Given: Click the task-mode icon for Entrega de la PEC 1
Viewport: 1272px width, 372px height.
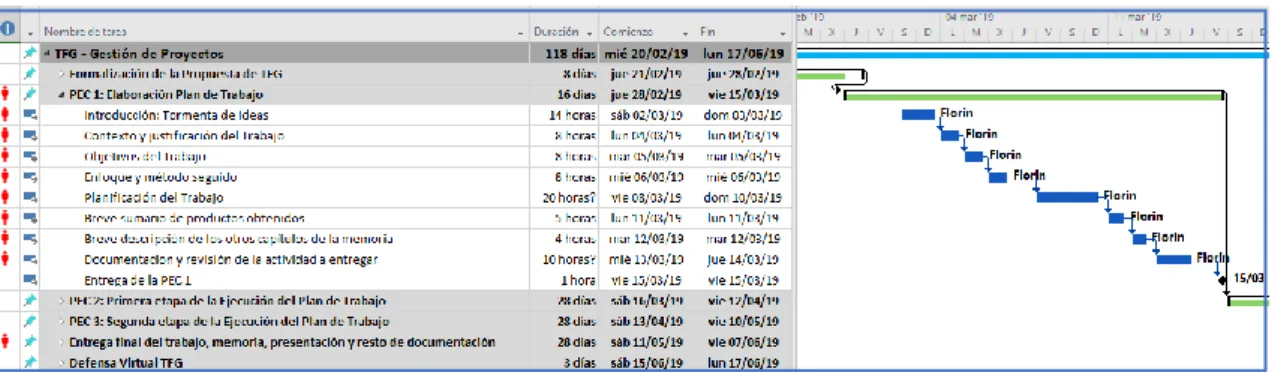Looking at the screenshot, I should pos(30,280).
